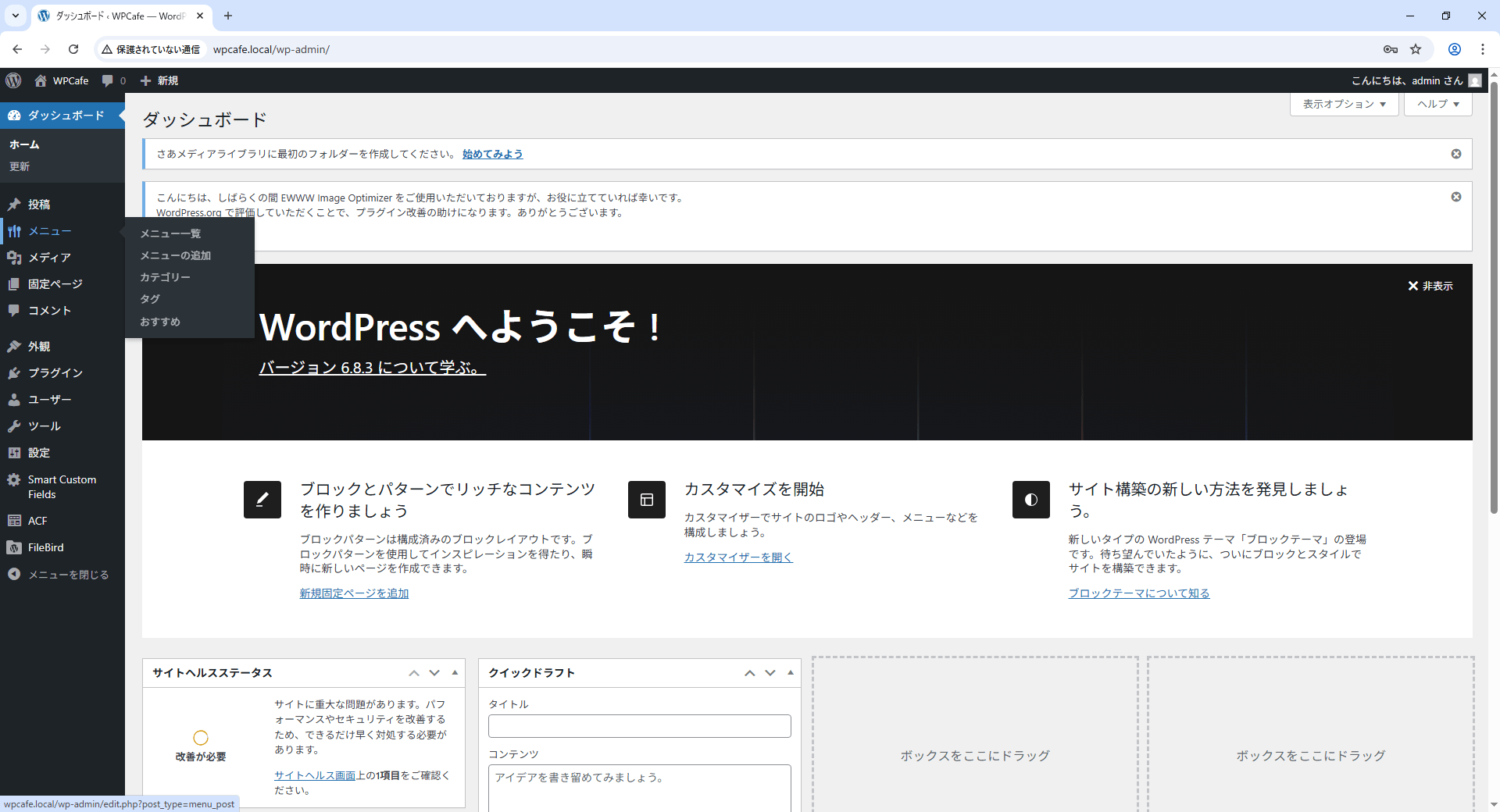Click the ACF sidebar icon
The width and height of the screenshot is (1500, 812).
tap(14, 521)
